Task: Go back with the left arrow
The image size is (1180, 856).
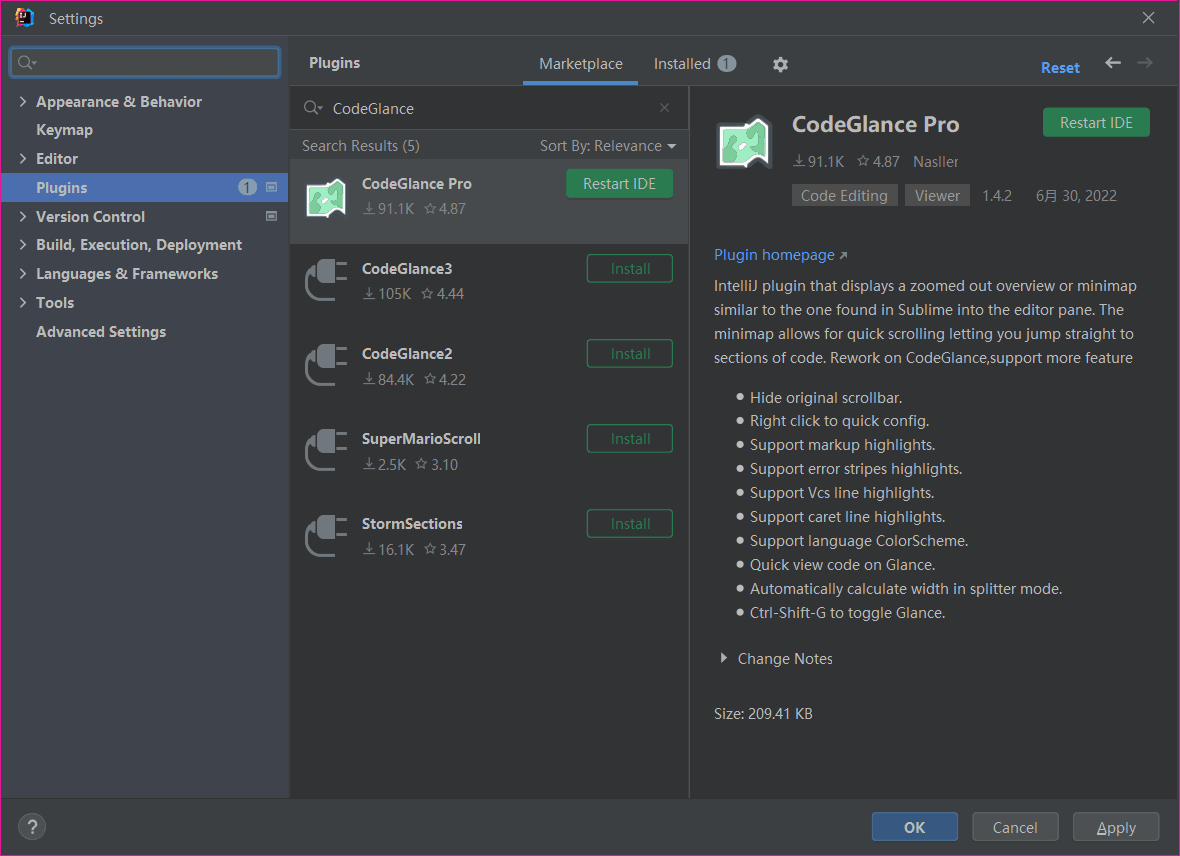Action: (x=1113, y=63)
